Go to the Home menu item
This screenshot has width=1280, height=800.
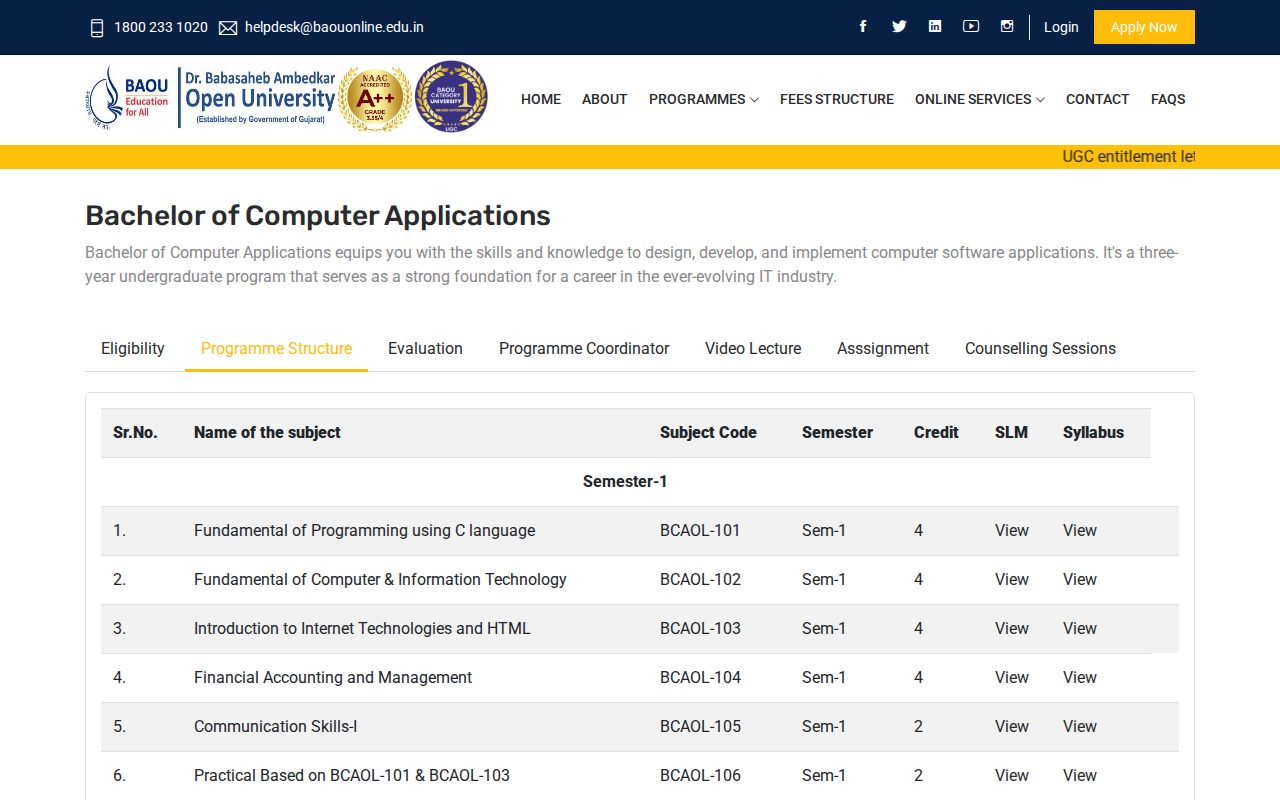541,99
